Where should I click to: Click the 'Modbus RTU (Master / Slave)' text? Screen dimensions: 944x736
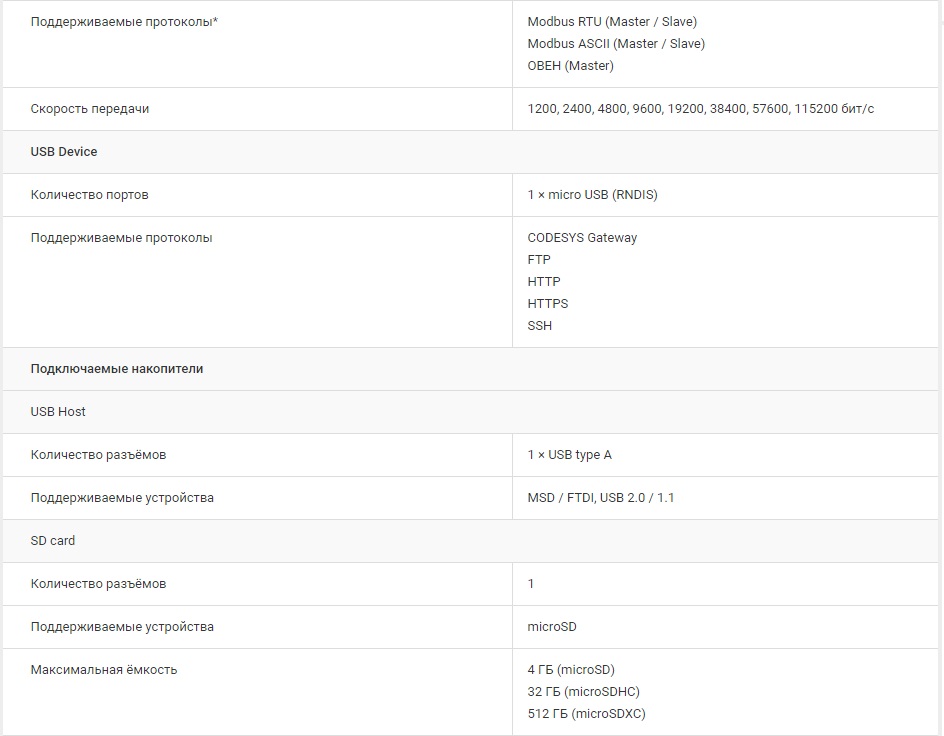click(x=612, y=21)
